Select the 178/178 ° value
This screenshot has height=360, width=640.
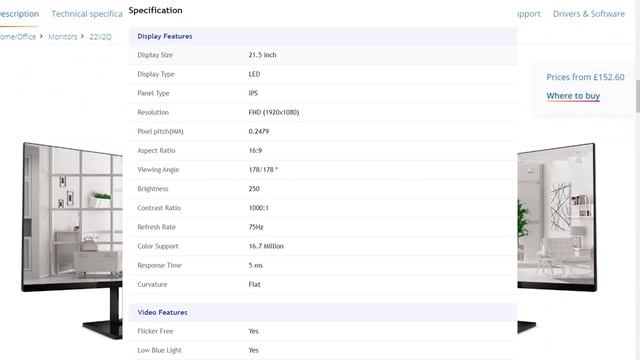(x=263, y=170)
